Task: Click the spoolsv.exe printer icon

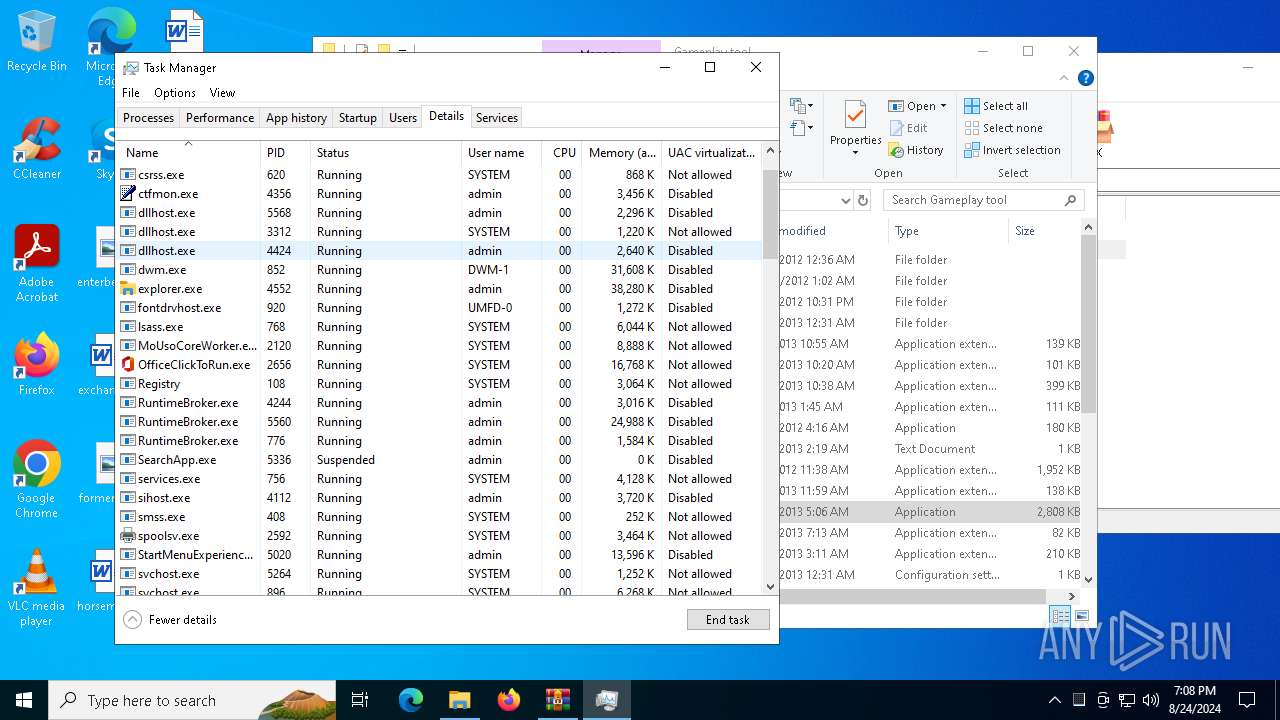Action: [128, 536]
